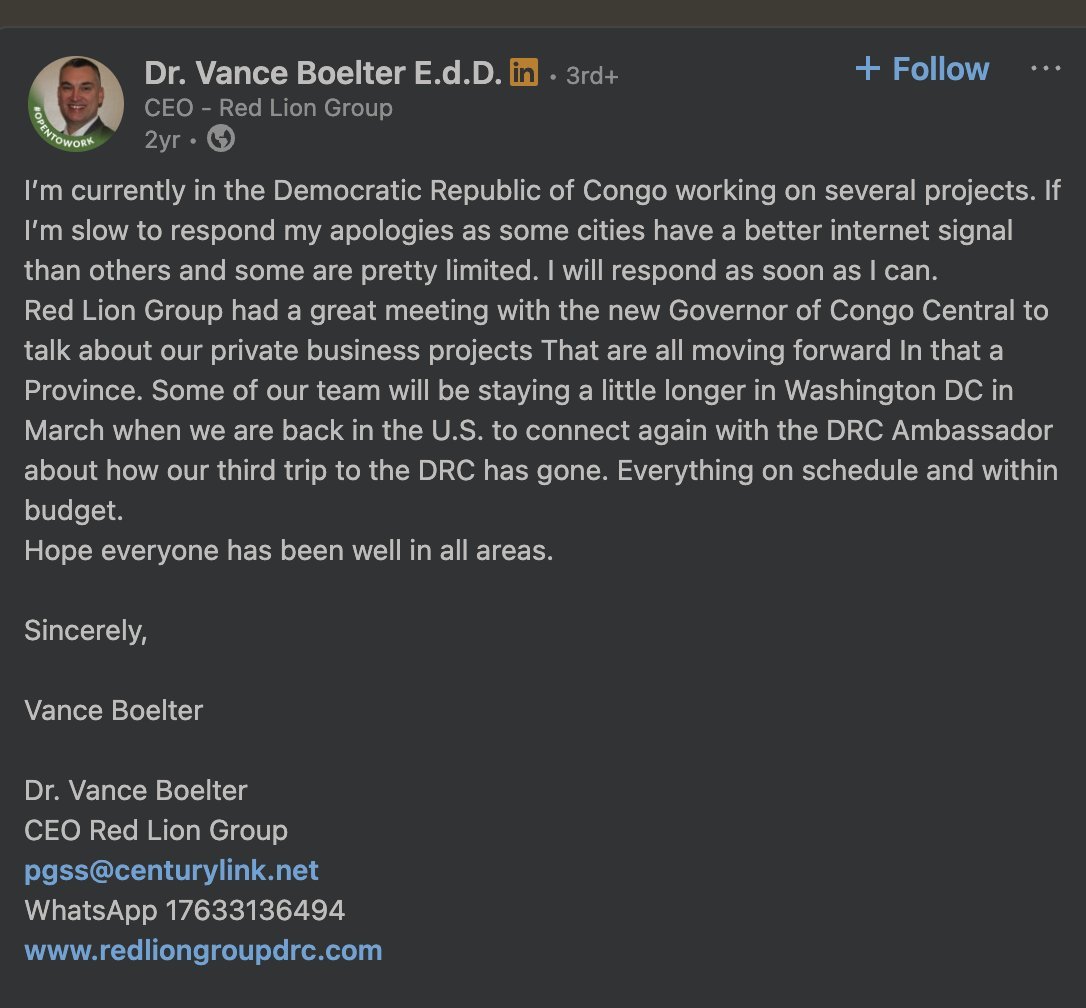This screenshot has height=1008, width=1086.
Task: Click the "Hope everyone has been well" sentence
Action: click(x=288, y=550)
